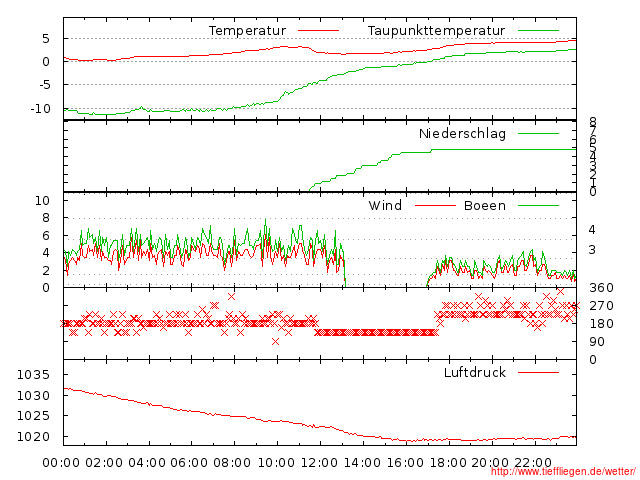640x480 pixels.
Task: Click the 'Taupunkttemperatur' legend label
Action: click(x=436, y=31)
